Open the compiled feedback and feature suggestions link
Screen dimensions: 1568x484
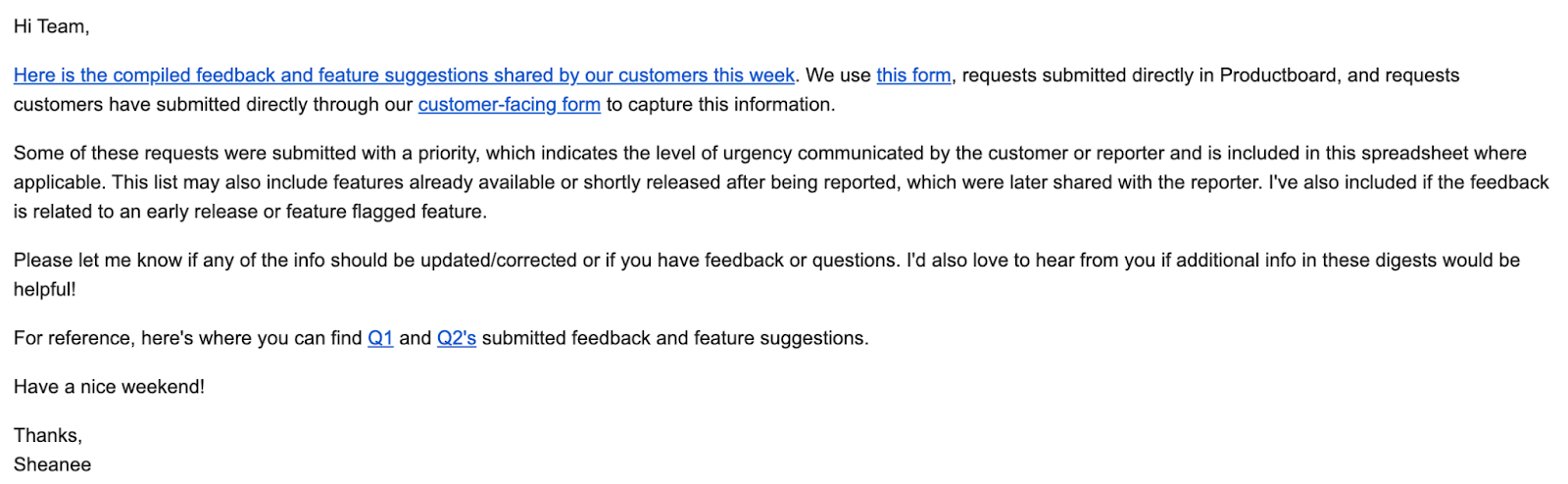pos(404,75)
